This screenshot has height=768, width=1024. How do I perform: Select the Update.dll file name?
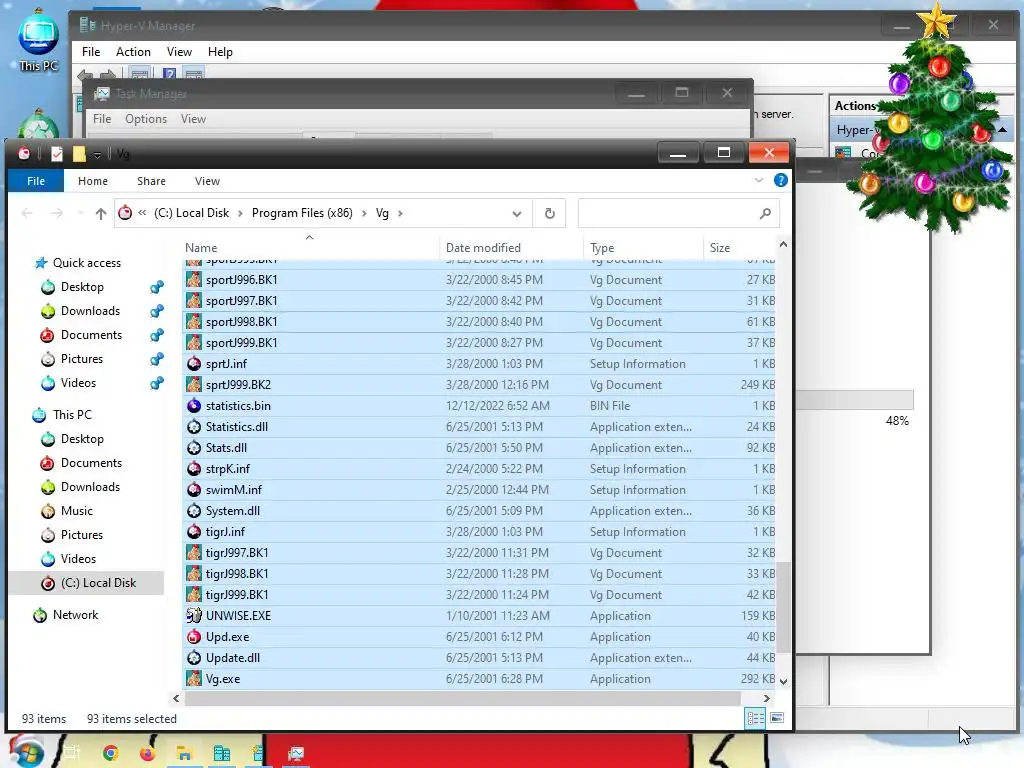click(x=232, y=658)
